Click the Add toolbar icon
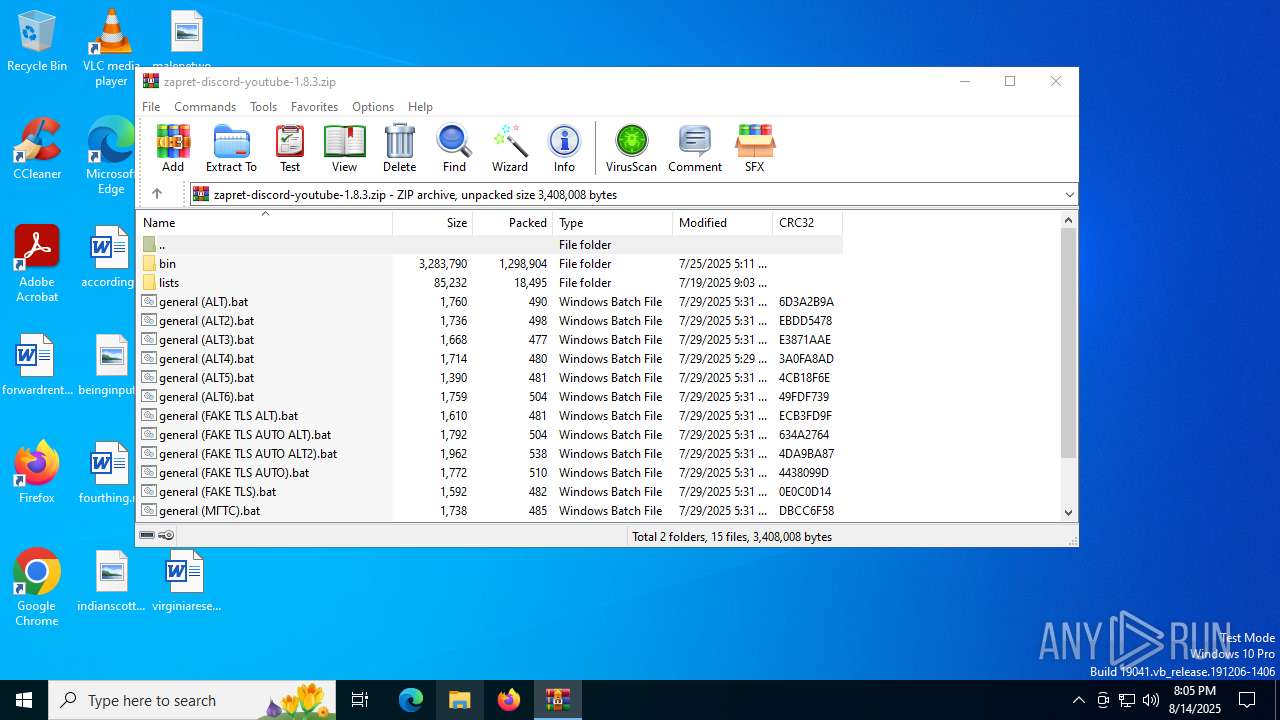The height and width of the screenshot is (720, 1280). point(173,148)
